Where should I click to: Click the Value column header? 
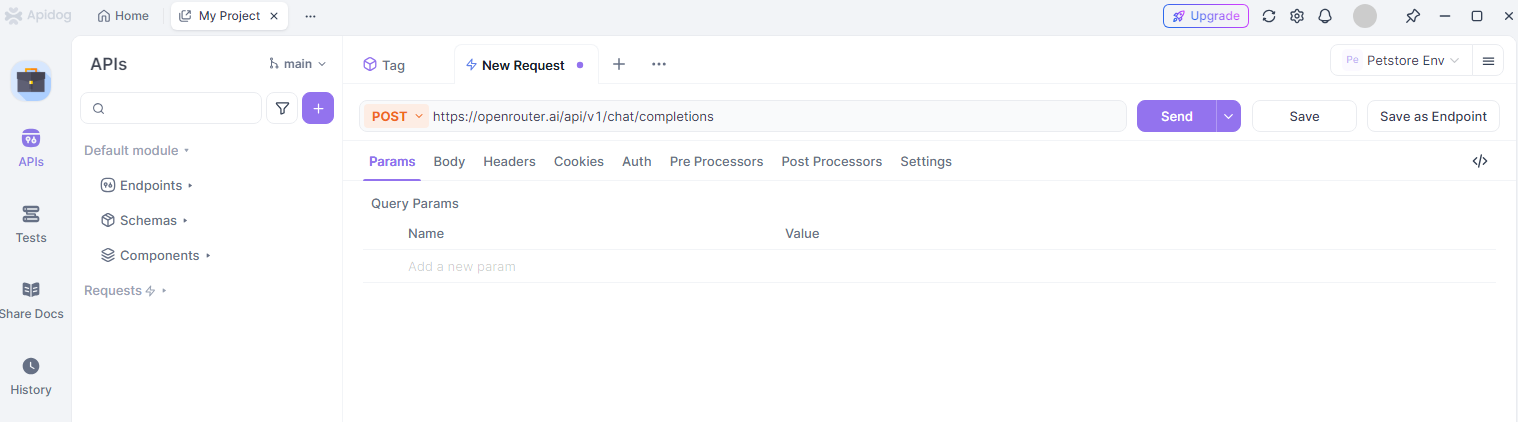click(802, 233)
